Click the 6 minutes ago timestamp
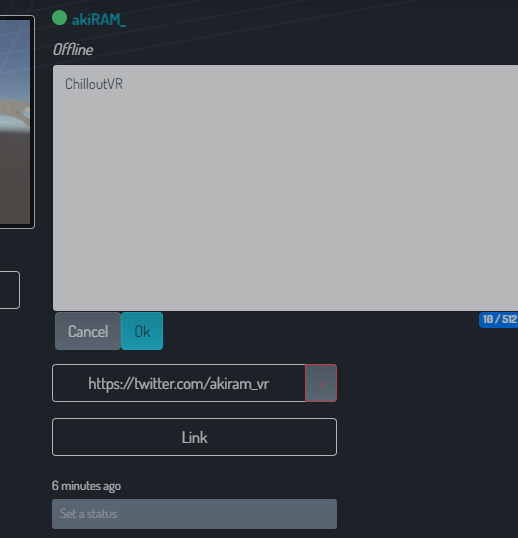Viewport: 518px width, 538px height. pyautogui.click(x=86, y=486)
